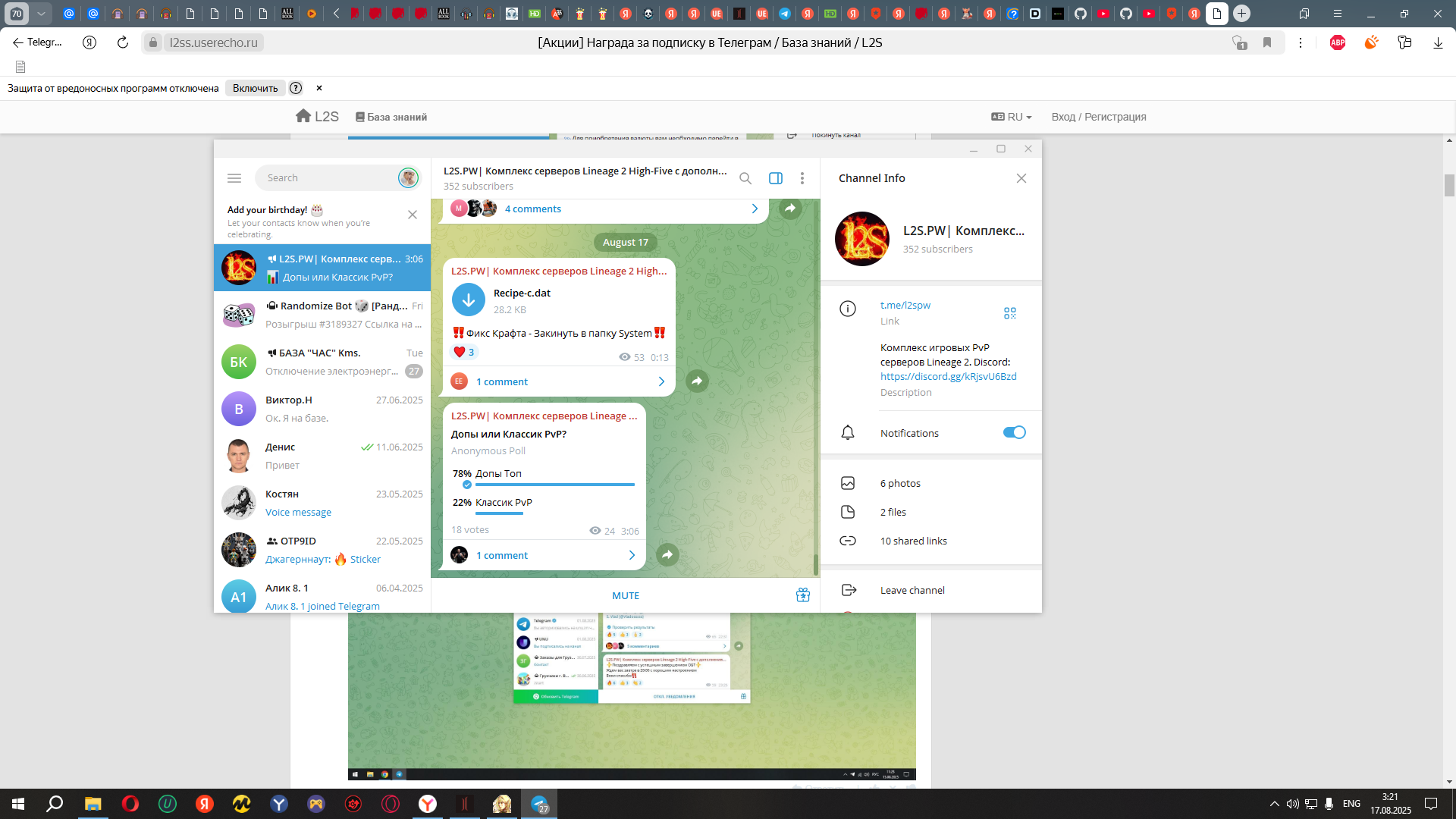Open the Telegram hamburger menu
Viewport: 1456px width, 819px height.
[234, 178]
